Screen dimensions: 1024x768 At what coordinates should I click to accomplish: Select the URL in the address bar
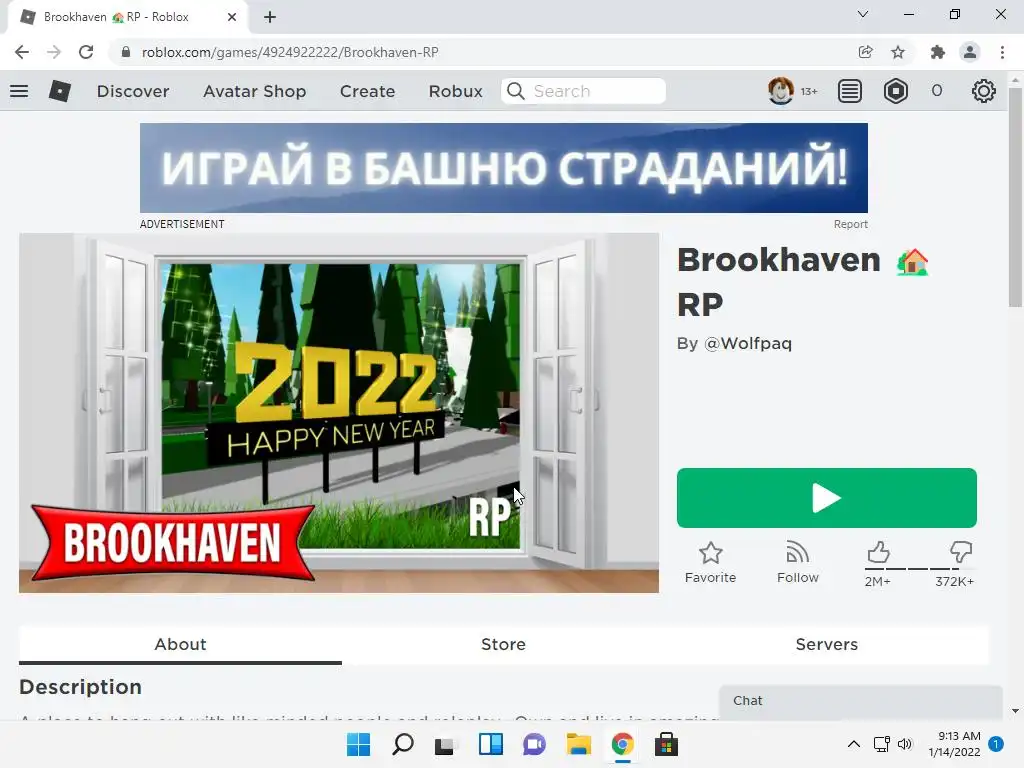tap(290, 52)
